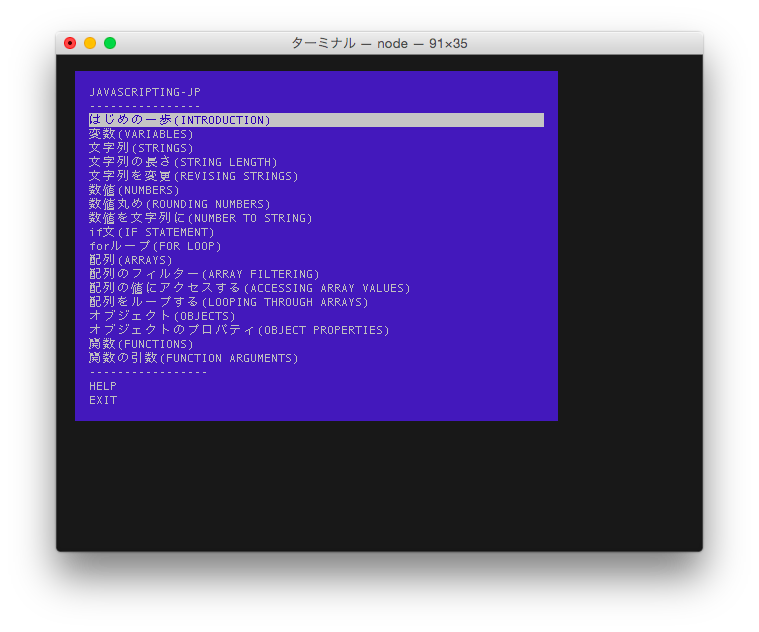Choose the LOOPING THROUGH ARRAYS exercise

pos(228,302)
